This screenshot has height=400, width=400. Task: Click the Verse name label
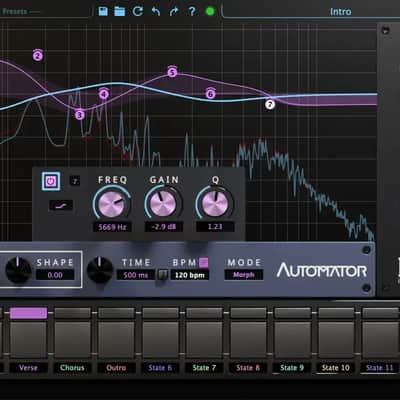point(28,368)
